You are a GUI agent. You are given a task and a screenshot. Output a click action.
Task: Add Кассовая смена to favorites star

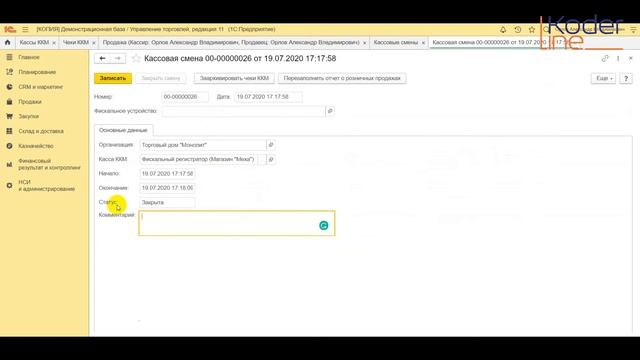tap(136, 58)
